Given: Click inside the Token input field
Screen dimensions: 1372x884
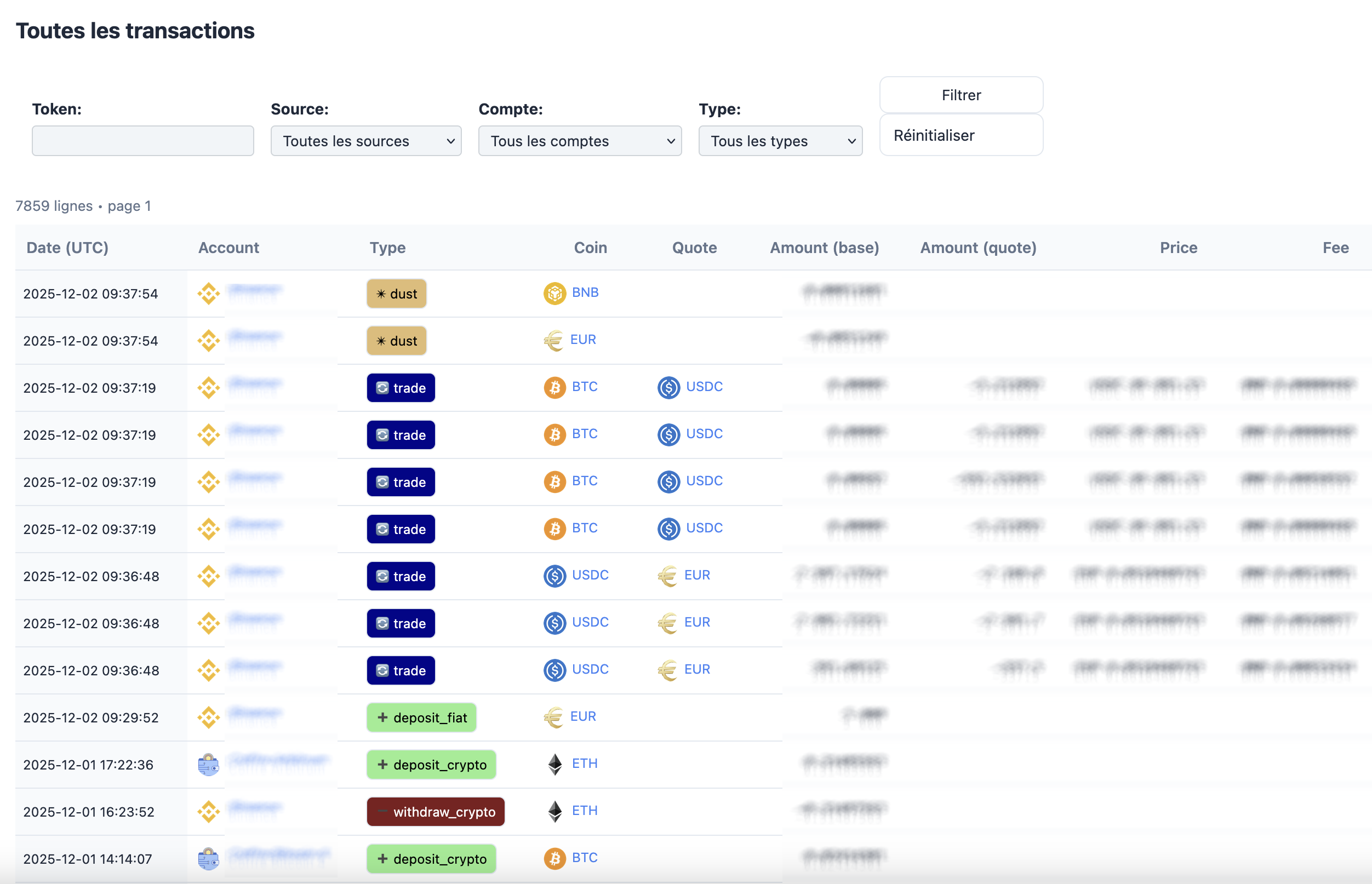Looking at the screenshot, I should click(142, 141).
